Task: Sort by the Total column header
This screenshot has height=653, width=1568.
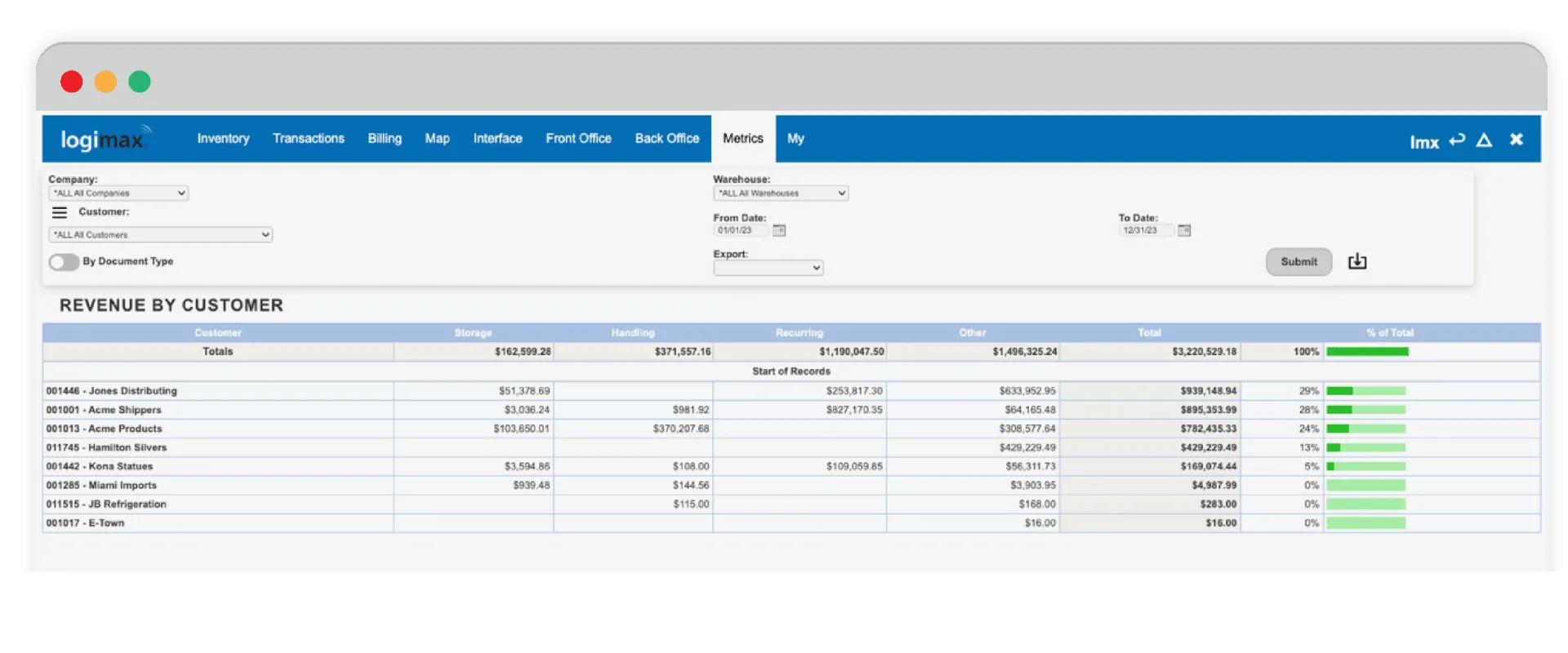Action: (x=1149, y=333)
